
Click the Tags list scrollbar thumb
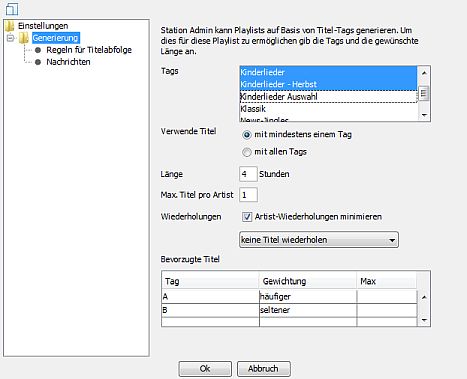[424, 93]
